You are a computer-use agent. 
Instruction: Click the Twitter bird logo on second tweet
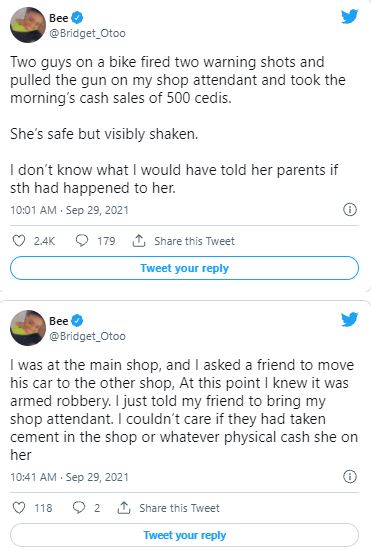(x=350, y=319)
